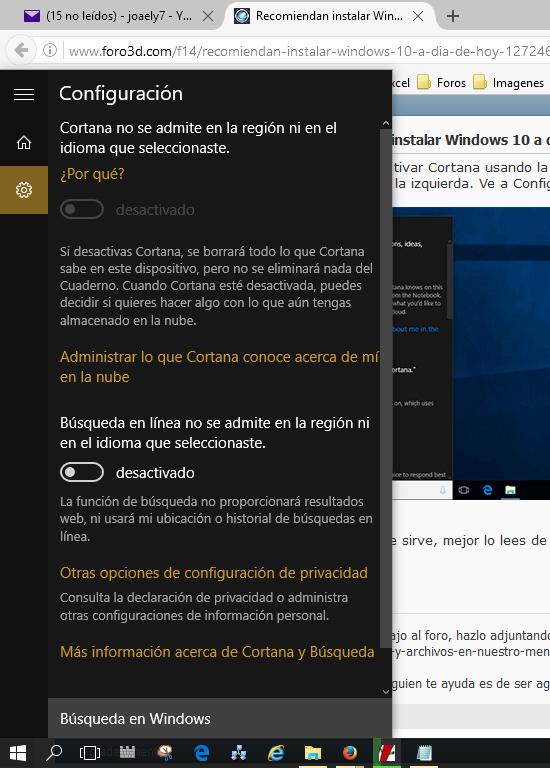The height and width of the screenshot is (768, 550).
Task: Open the network computers icon on the taskbar
Action: click(x=239, y=753)
